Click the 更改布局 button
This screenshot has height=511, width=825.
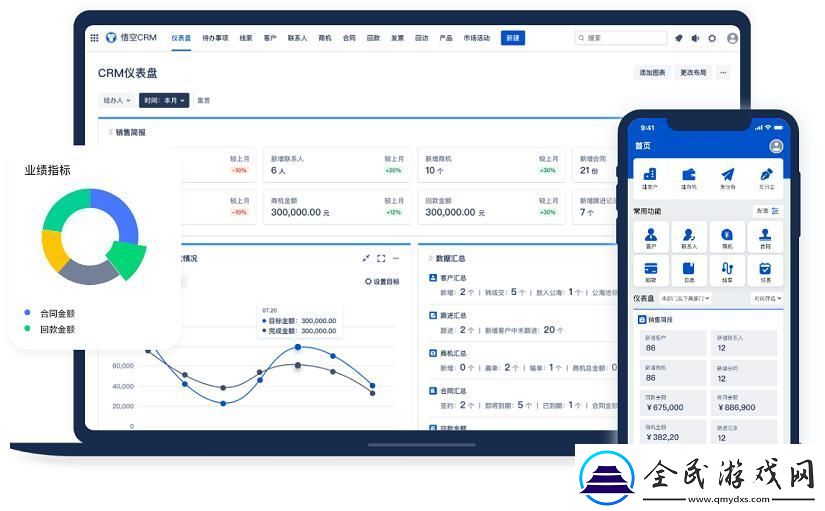coord(693,73)
